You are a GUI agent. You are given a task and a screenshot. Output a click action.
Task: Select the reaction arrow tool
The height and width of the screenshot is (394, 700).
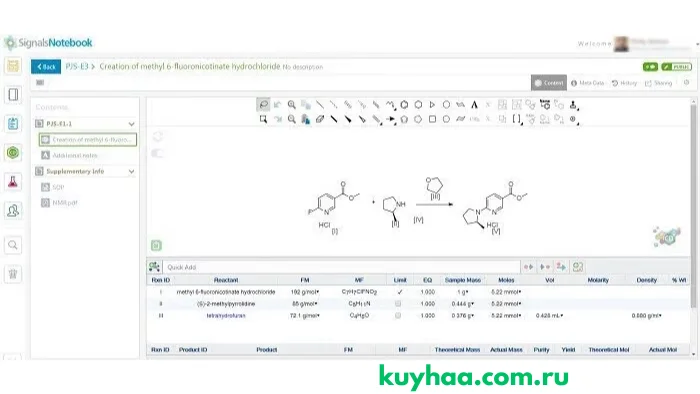[390, 119]
